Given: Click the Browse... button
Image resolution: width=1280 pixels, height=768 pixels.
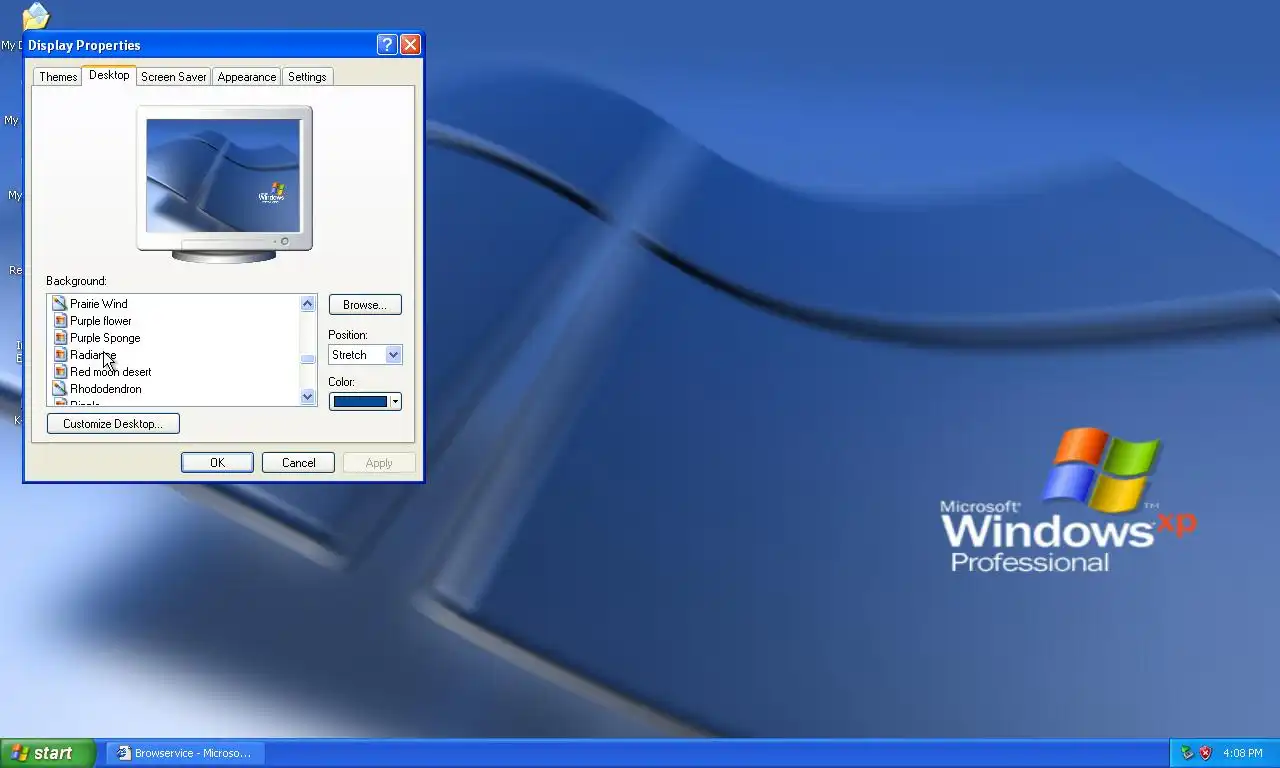Looking at the screenshot, I should (365, 305).
